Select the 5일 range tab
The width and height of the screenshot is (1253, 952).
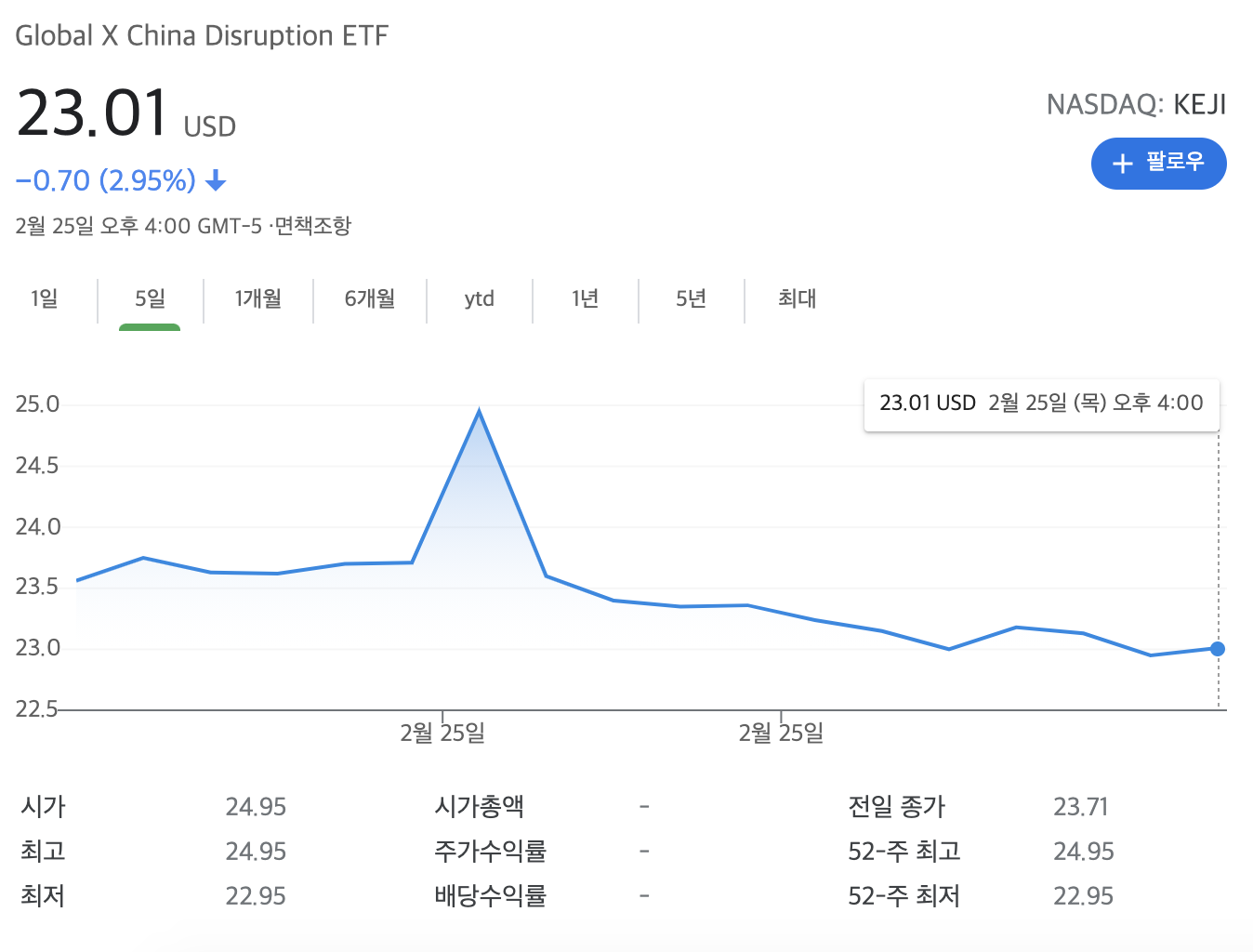pos(150,298)
